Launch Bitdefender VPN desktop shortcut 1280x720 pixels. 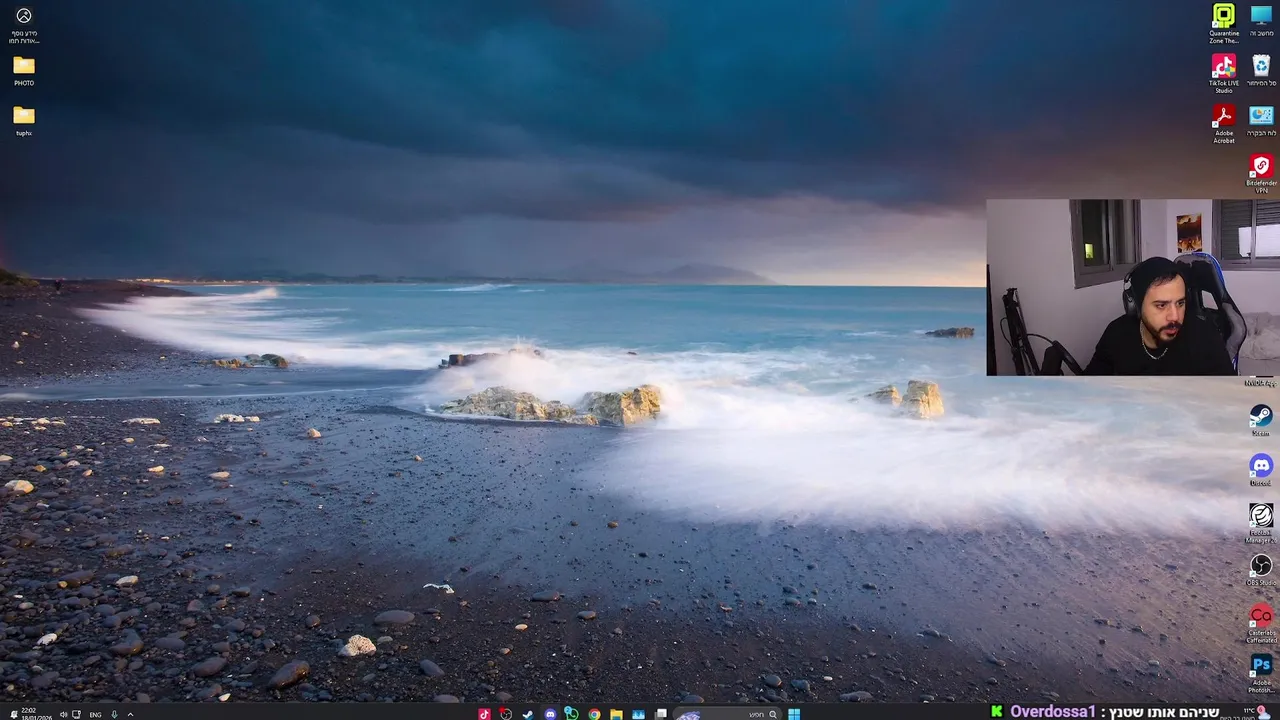[x=1261, y=173]
